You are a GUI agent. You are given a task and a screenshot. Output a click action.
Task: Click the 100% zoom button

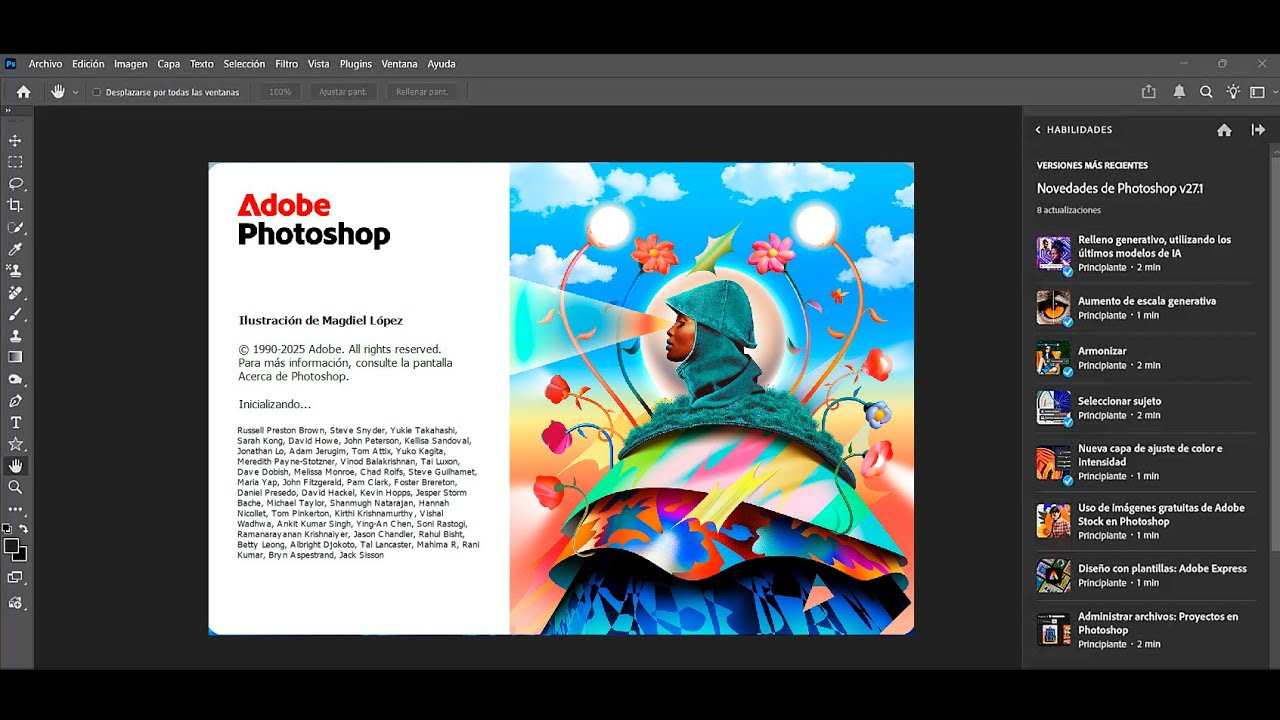(280, 92)
